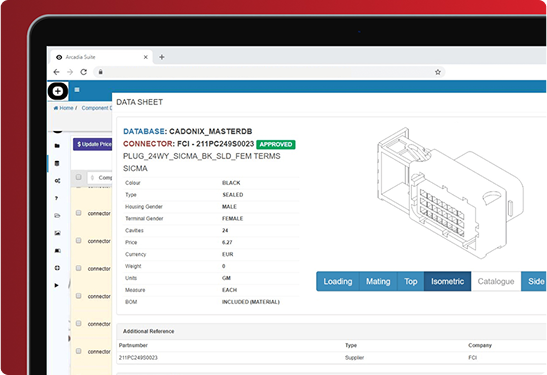Click the play triangle icon in sidebar
Viewport: 547px width, 375px height.
pos(56,285)
